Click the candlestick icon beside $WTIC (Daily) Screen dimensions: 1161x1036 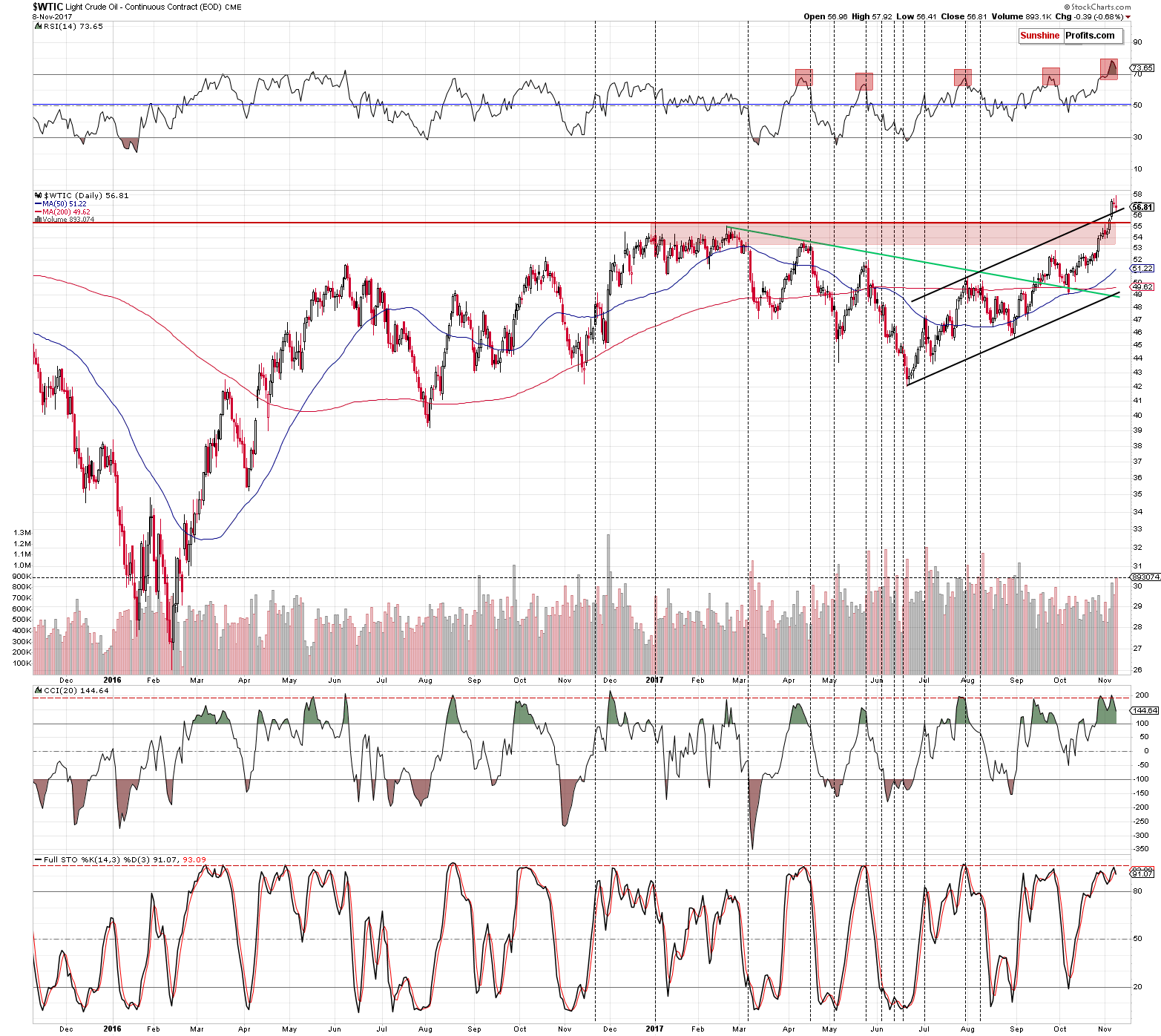(39, 196)
